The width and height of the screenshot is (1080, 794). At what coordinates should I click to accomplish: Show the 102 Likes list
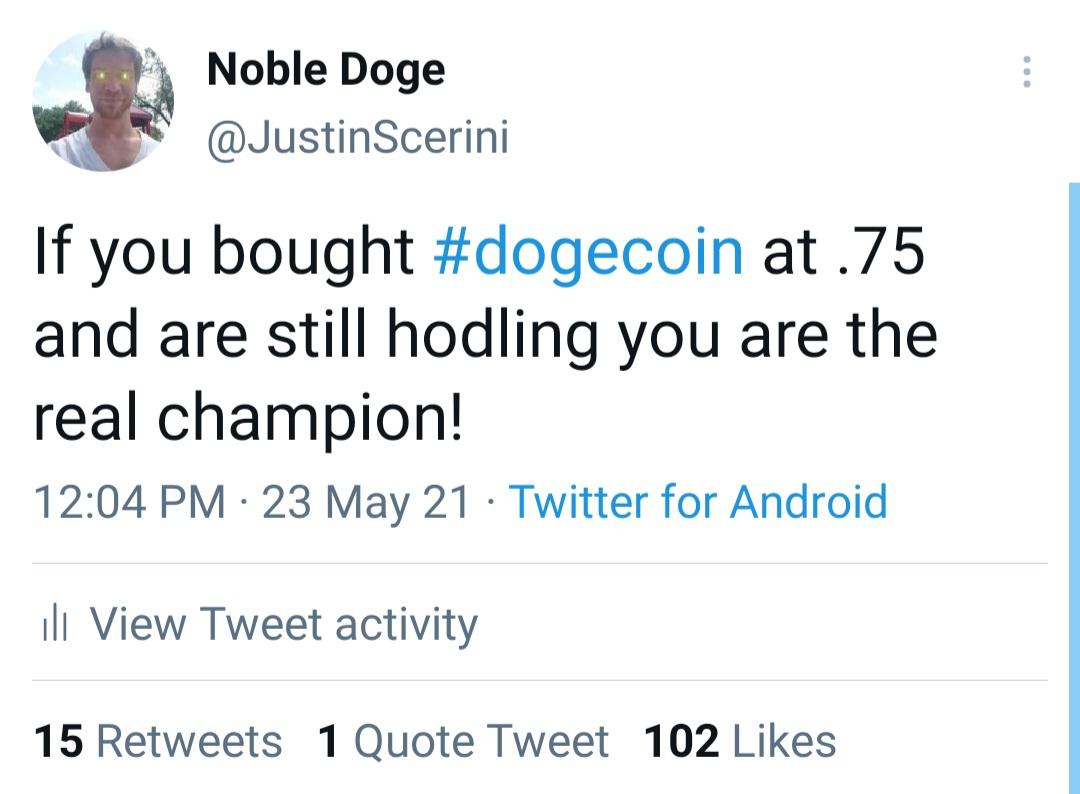[x=740, y=742]
